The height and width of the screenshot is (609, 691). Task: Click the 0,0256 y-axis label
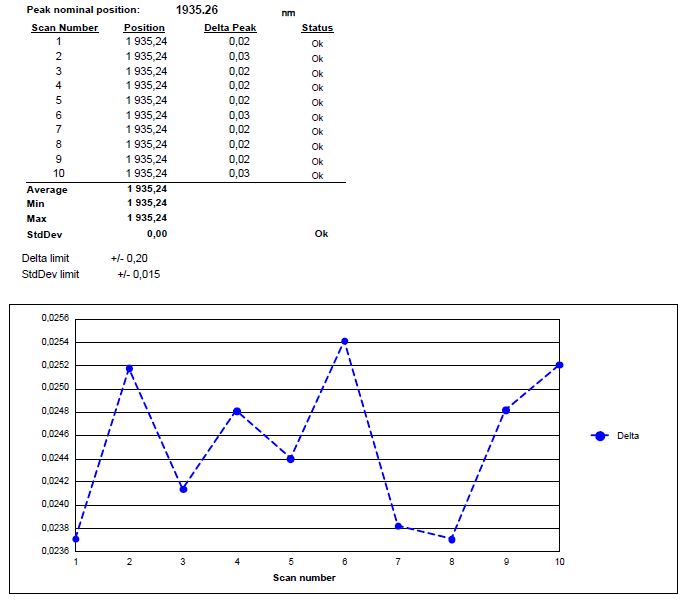click(55, 318)
